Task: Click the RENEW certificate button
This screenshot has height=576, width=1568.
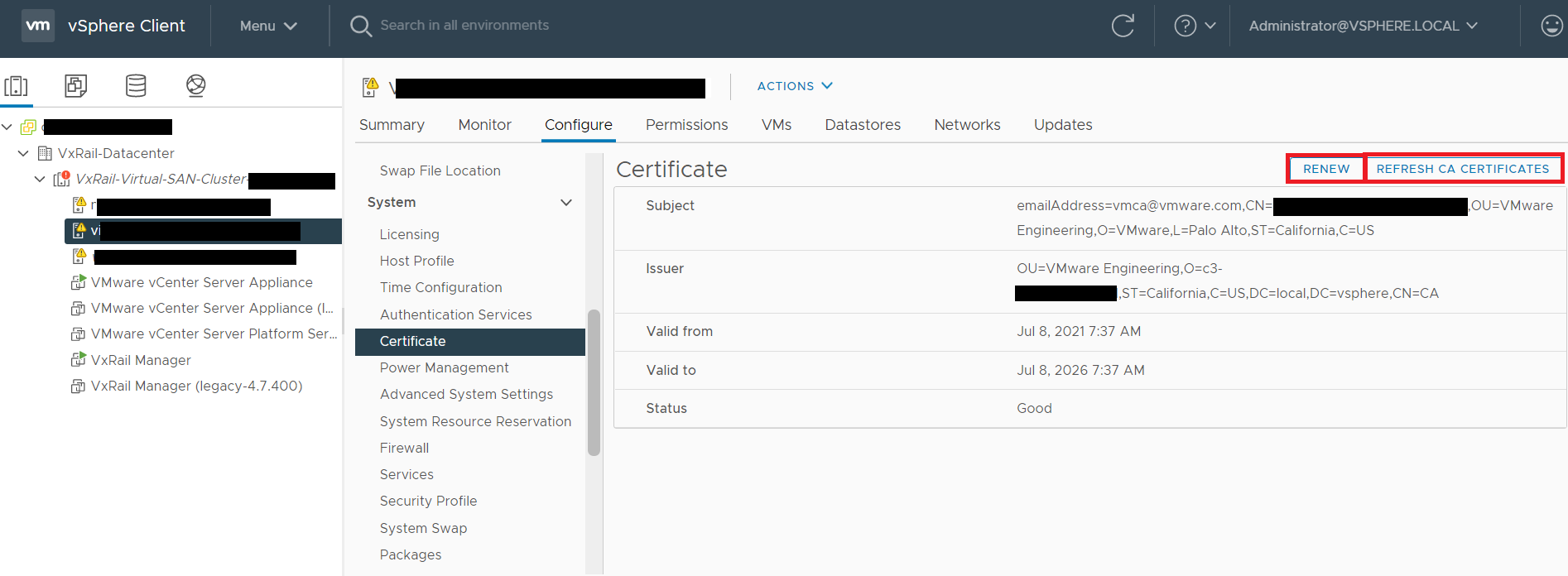Action: pos(1326,169)
